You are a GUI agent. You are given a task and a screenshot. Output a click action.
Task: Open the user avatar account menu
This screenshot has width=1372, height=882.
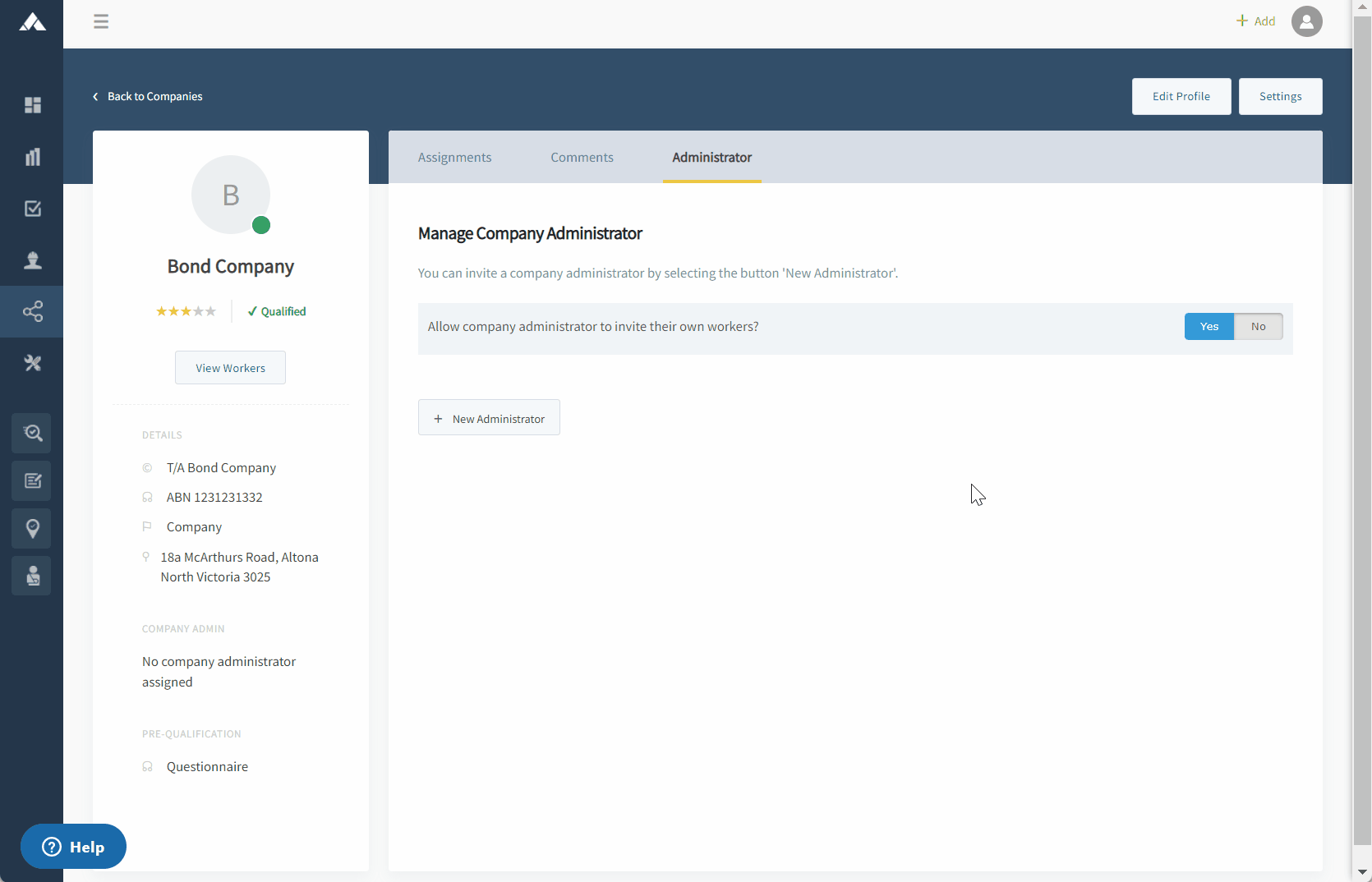click(x=1306, y=21)
